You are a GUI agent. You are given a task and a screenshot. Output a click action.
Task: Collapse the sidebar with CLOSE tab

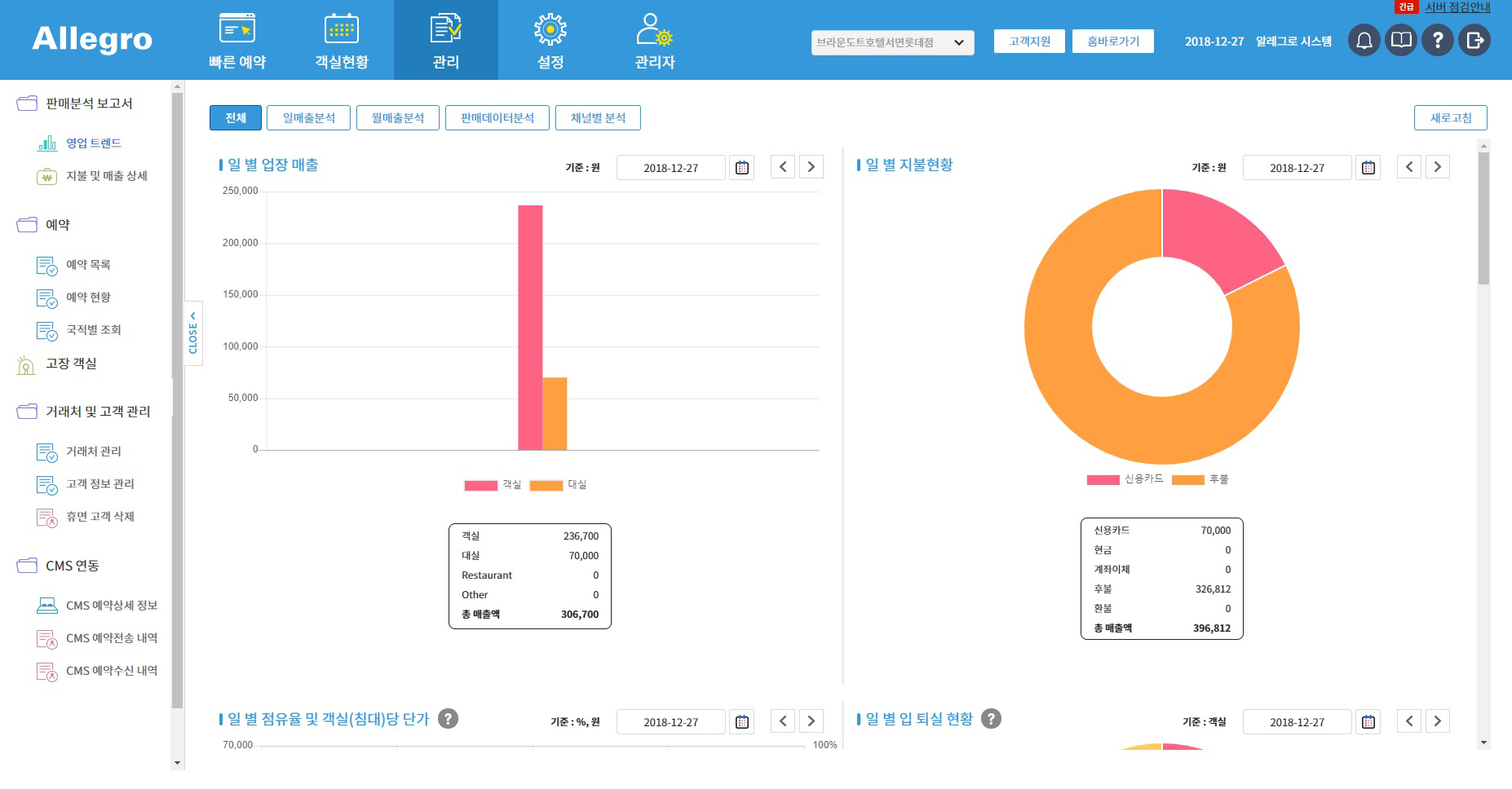[x=193, y=333]
